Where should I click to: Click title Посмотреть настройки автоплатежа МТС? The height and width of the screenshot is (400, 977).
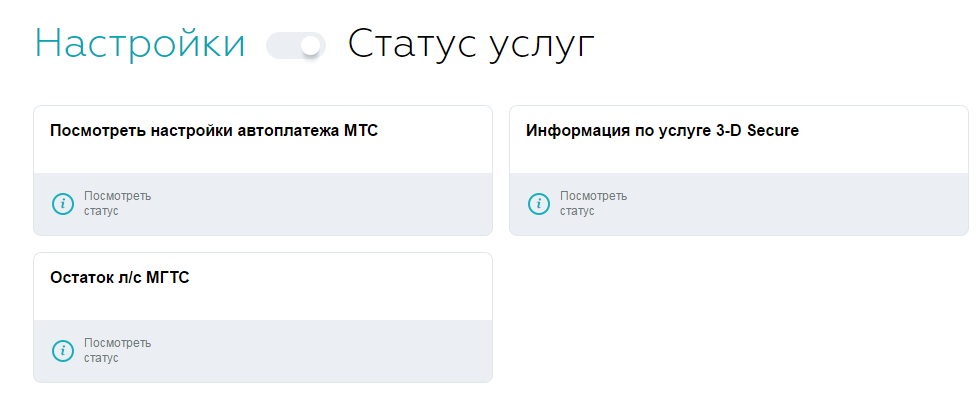[x=214, y=131]
